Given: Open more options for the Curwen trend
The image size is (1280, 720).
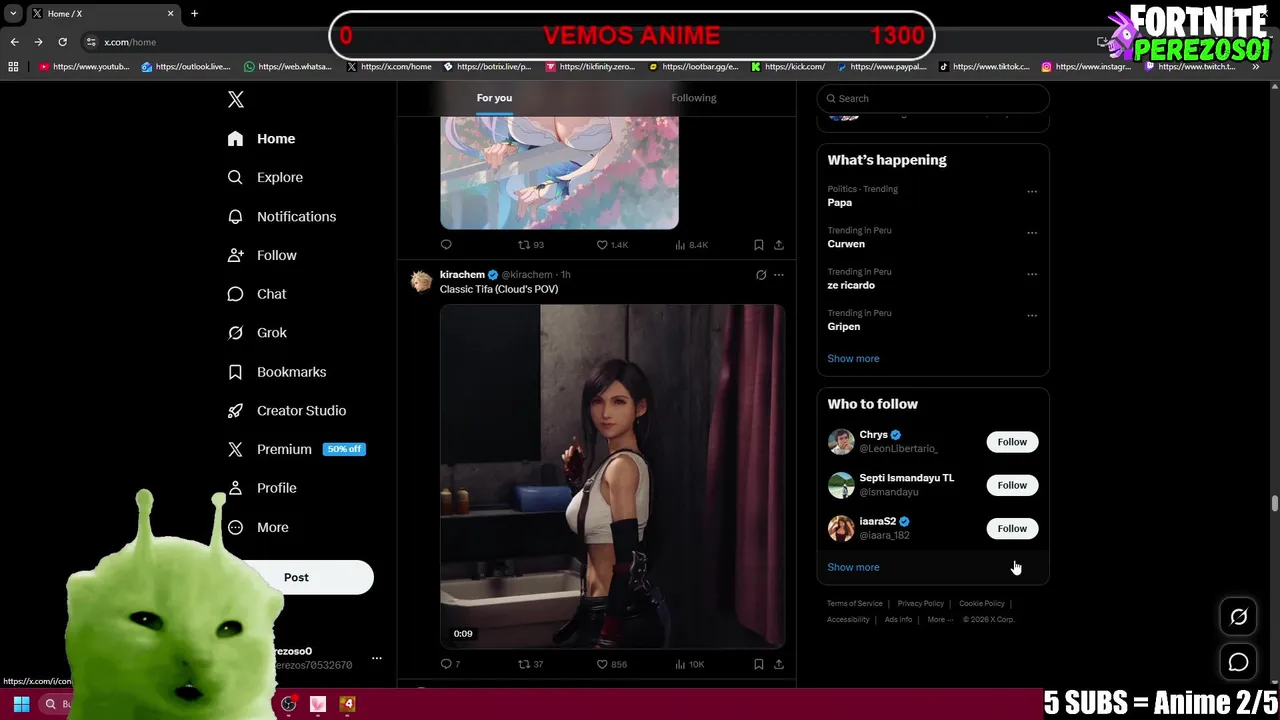Looking at the screenshot, I should 1032,233.
